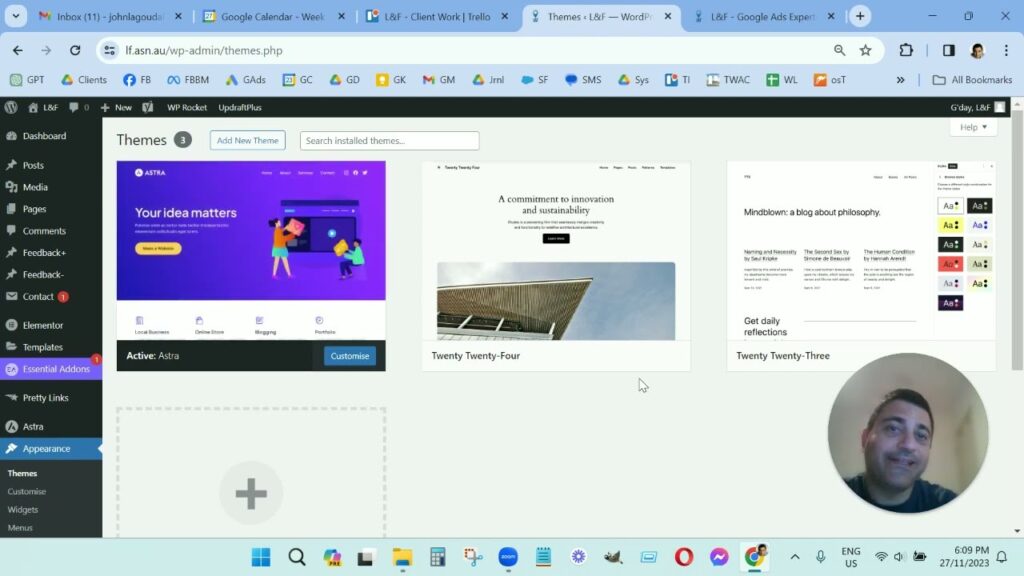Open the Windows Start menu
This screenshot has width=1024, height=576.
tap(261, 557)
